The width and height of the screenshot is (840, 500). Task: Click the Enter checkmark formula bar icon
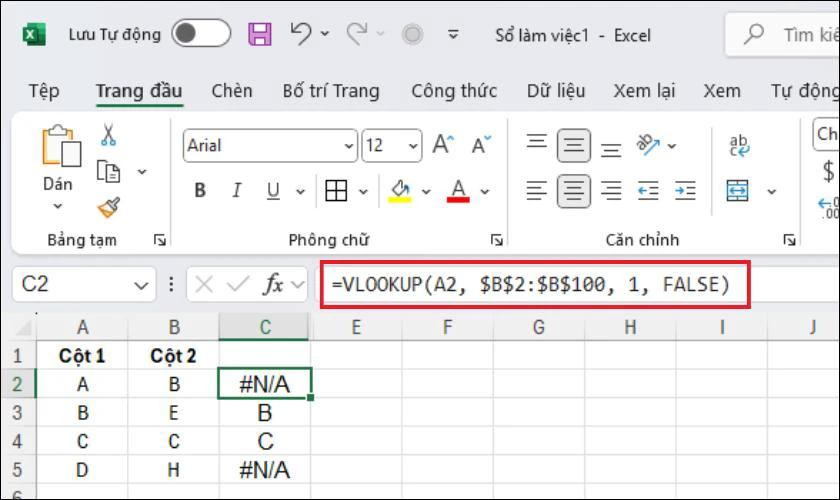click(x=237, y=284)
